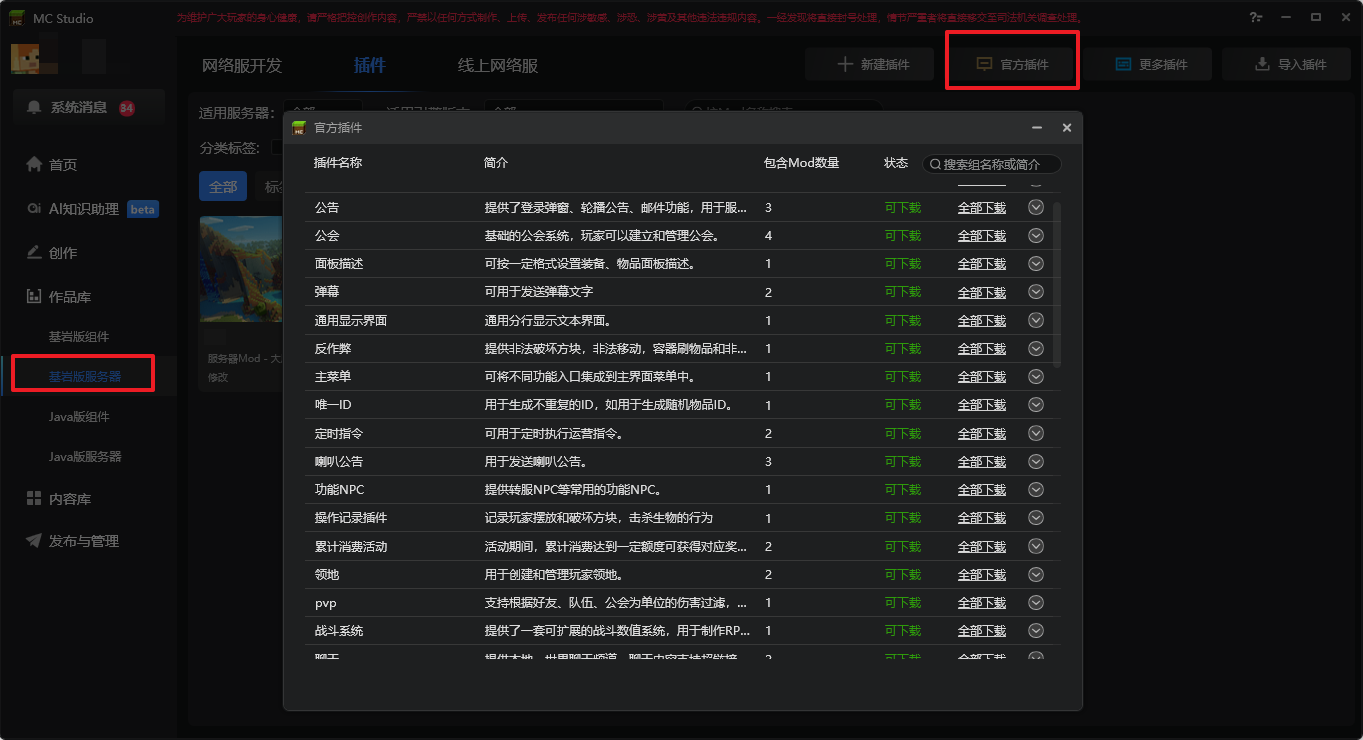Click 全部下载 for 累计消费活动
This screenshot has width=1363, height=740.
coord(982,547)
